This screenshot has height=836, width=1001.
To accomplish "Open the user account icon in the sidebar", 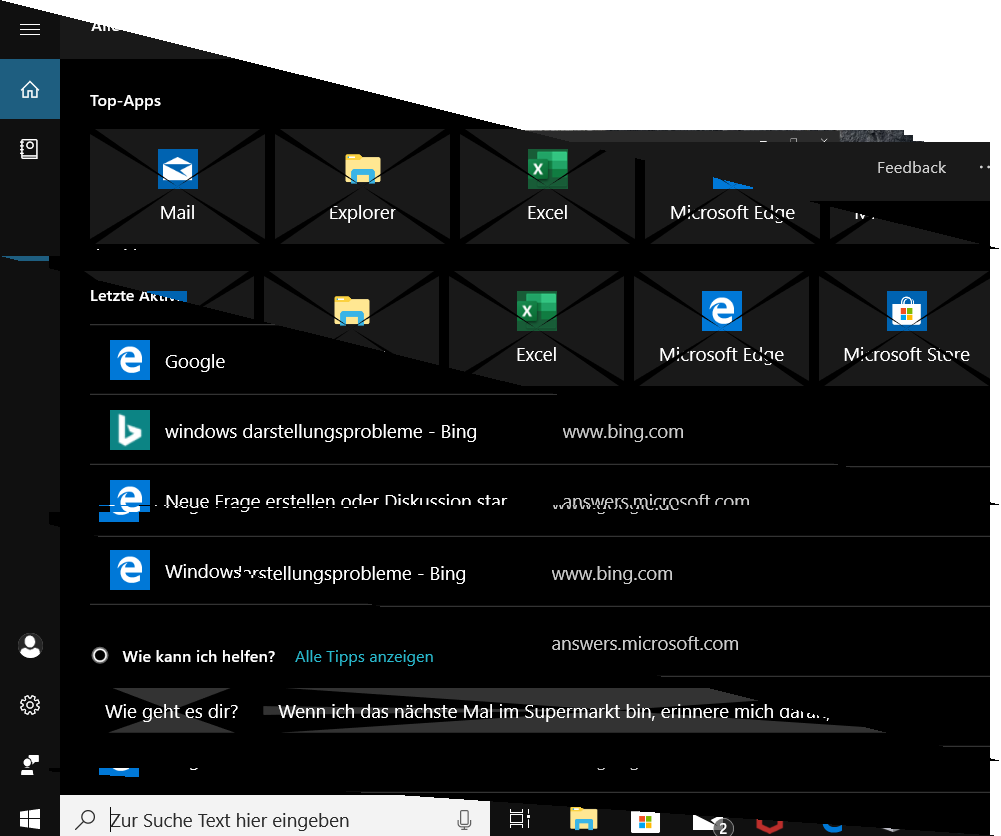I will (x=30, y=646).
